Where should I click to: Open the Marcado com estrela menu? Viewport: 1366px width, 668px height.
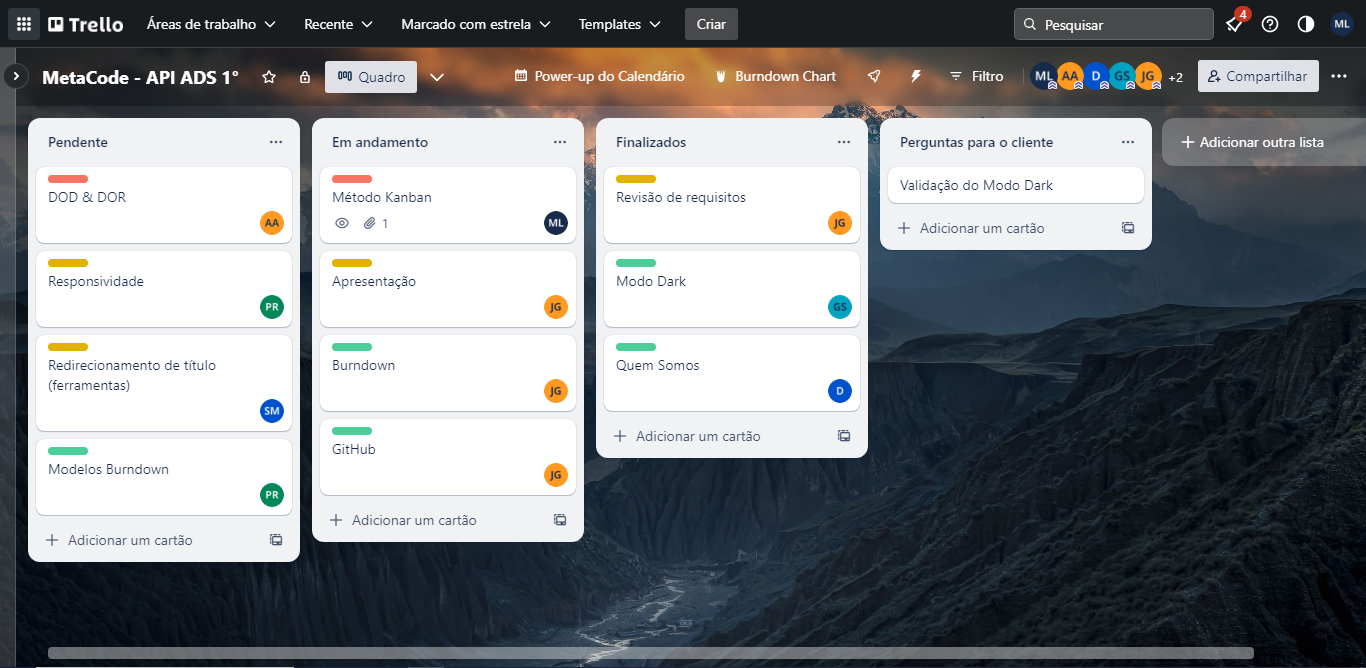[x=475, y=24]
